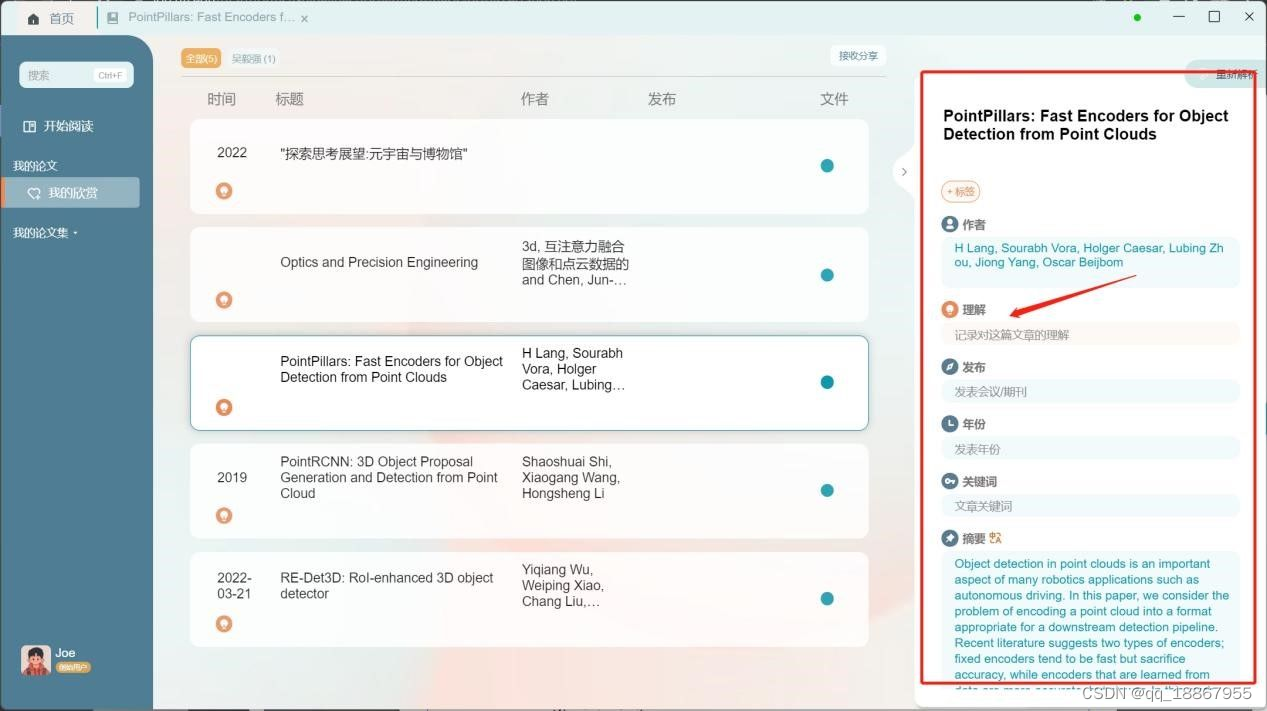Go to the 首页 home tab
Image resolution: width=1267 pixels, height=711 pixels.
pos(50,18)
